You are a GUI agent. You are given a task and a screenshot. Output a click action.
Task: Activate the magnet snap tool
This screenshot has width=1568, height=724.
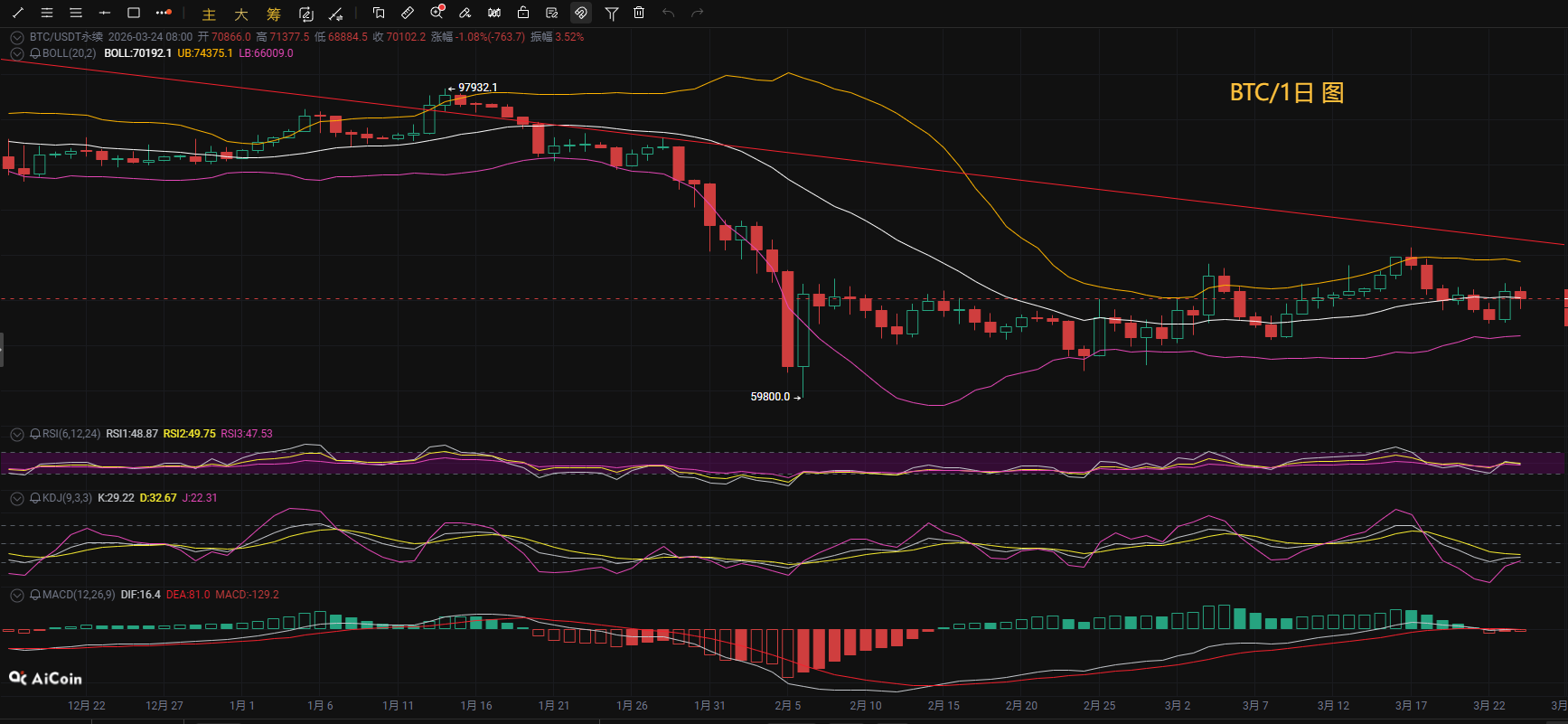point(581,13)
